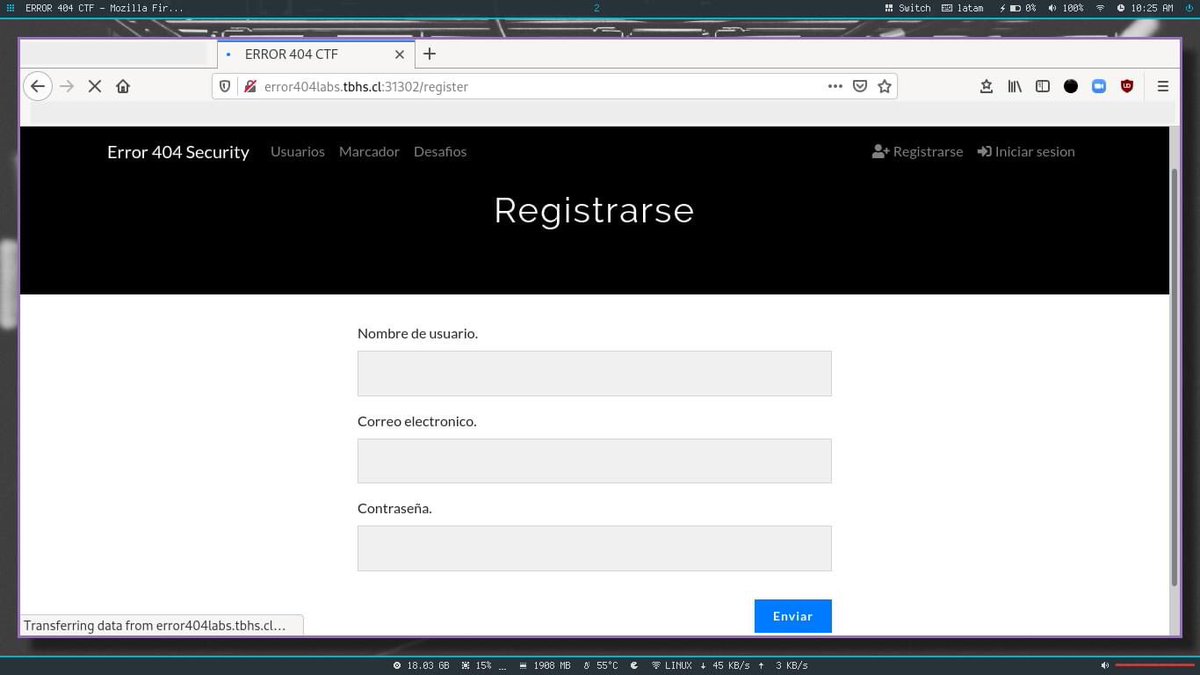
Task: Save page to Pocket
Action: pyautogui.click(x=860, y=87)
